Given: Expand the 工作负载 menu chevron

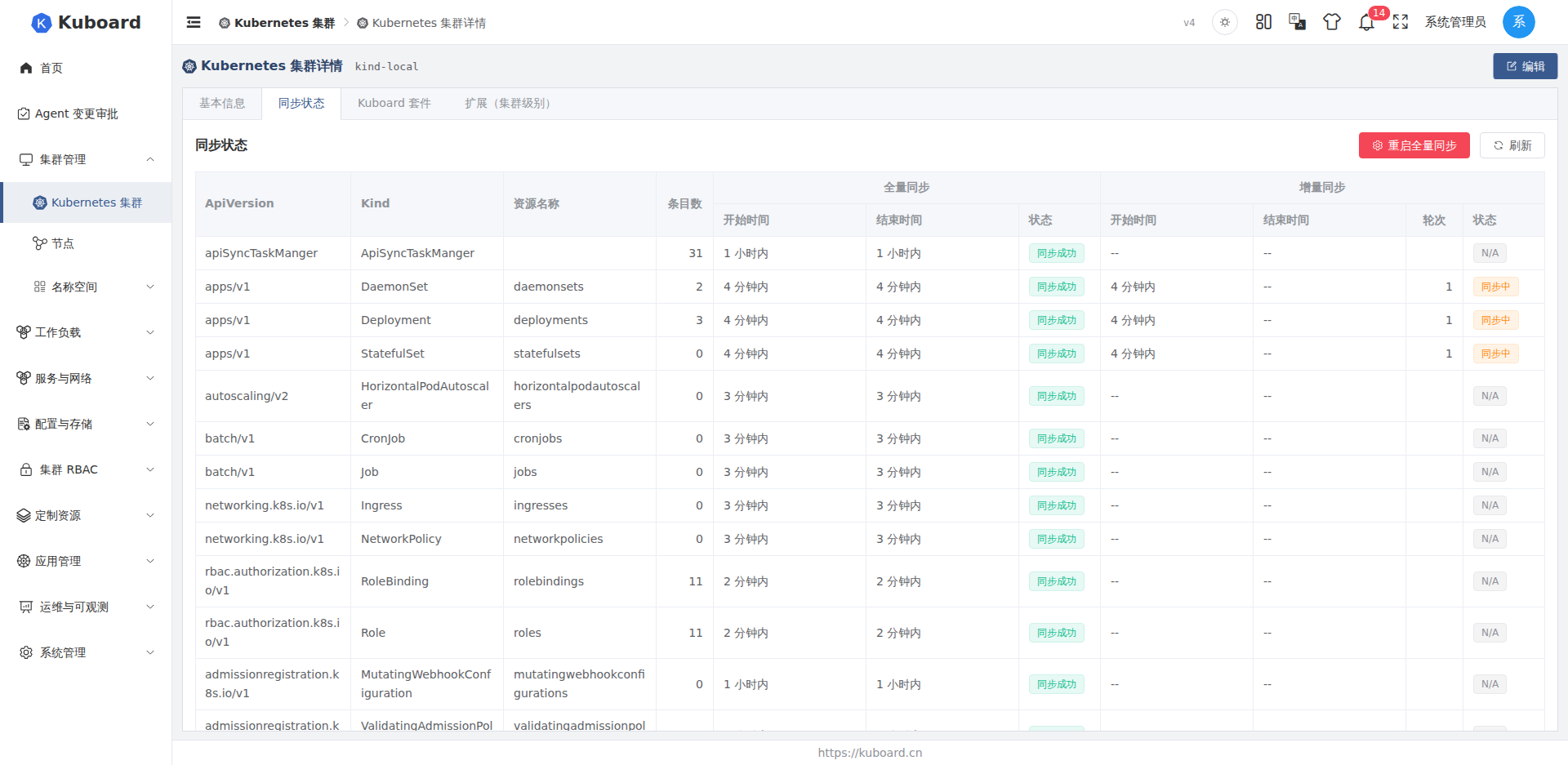Looking at the screenshot, I should click(150, 332).
